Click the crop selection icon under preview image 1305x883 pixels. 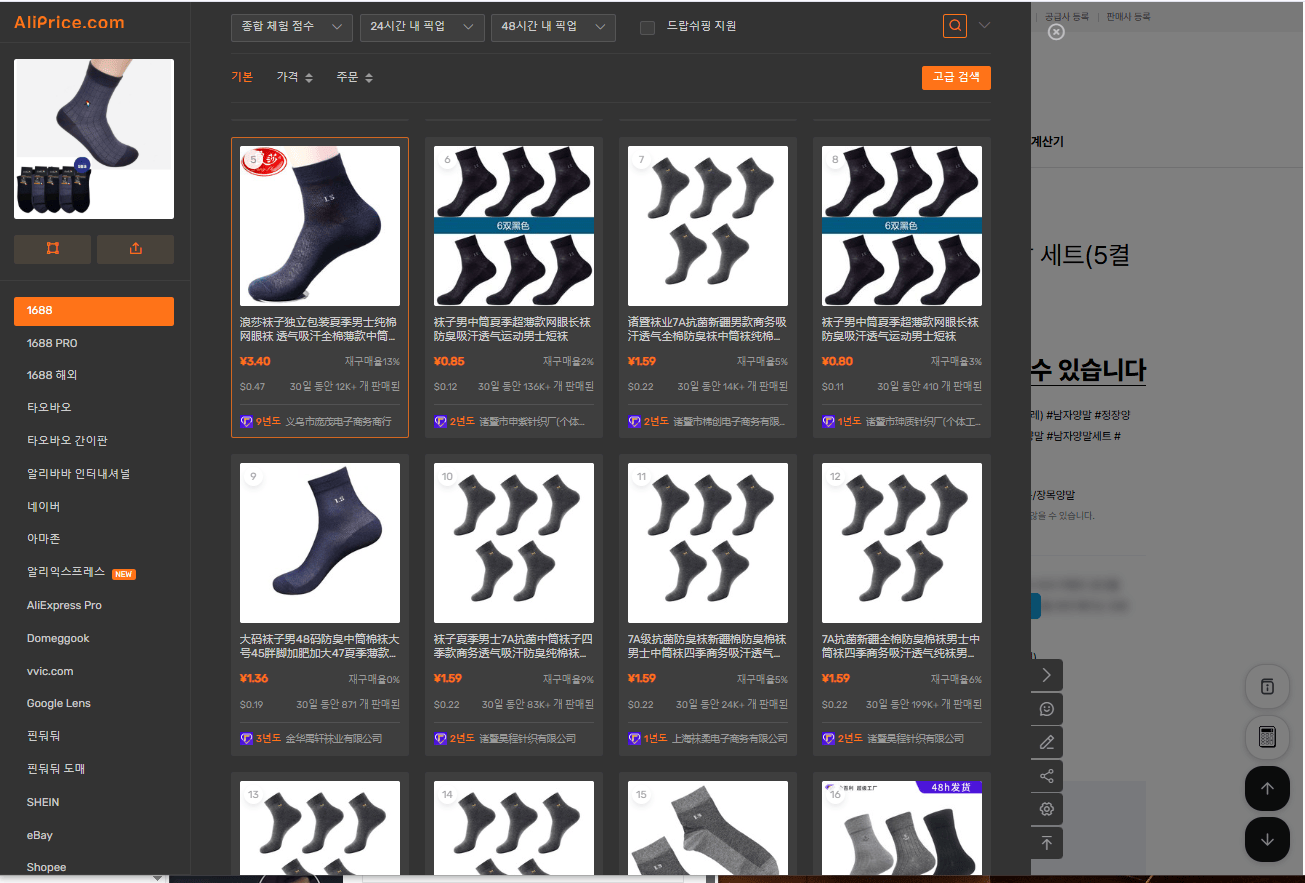point(52,249)
